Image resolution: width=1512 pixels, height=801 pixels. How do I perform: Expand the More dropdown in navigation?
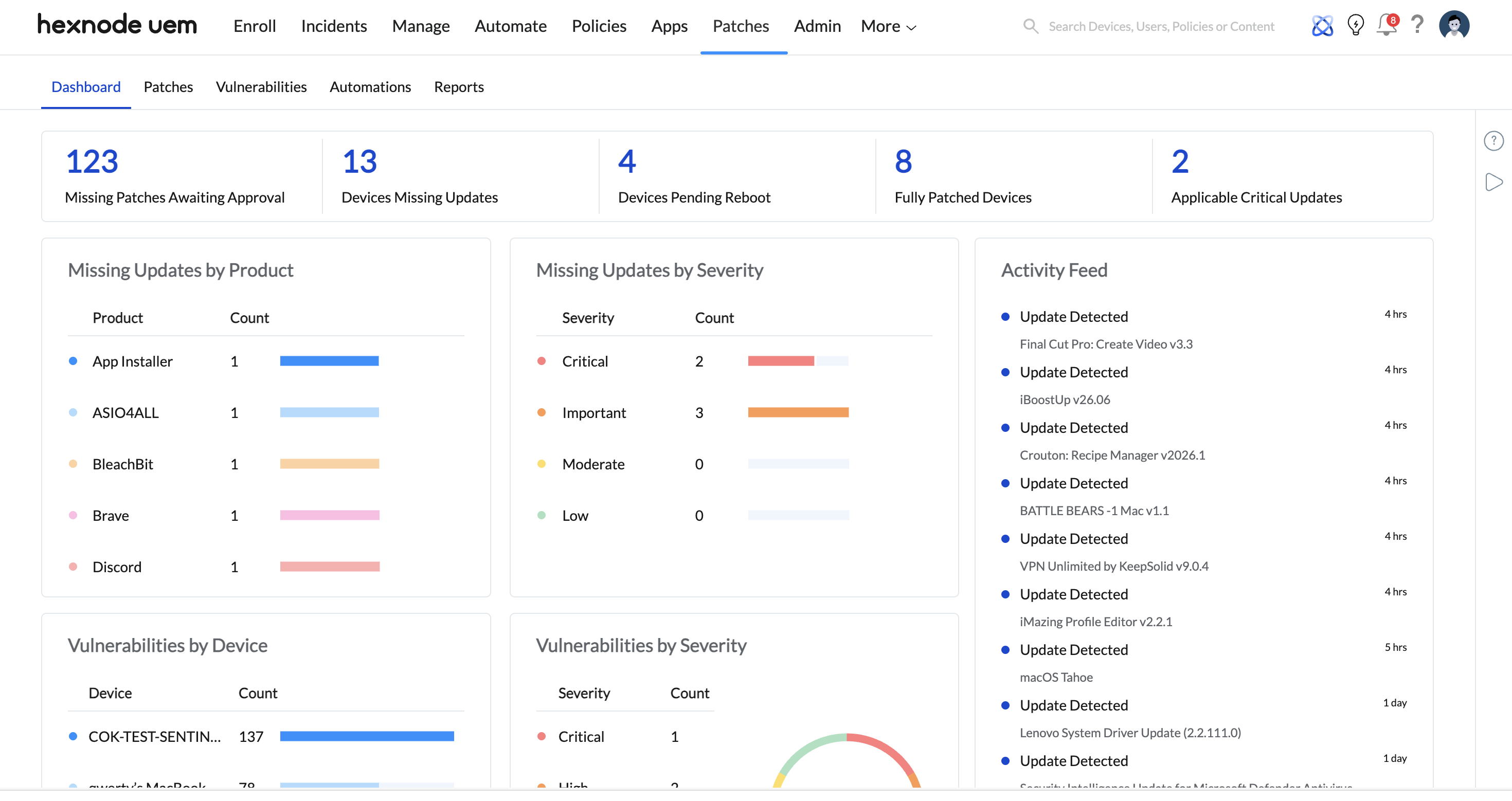click(x=888, y=26)
